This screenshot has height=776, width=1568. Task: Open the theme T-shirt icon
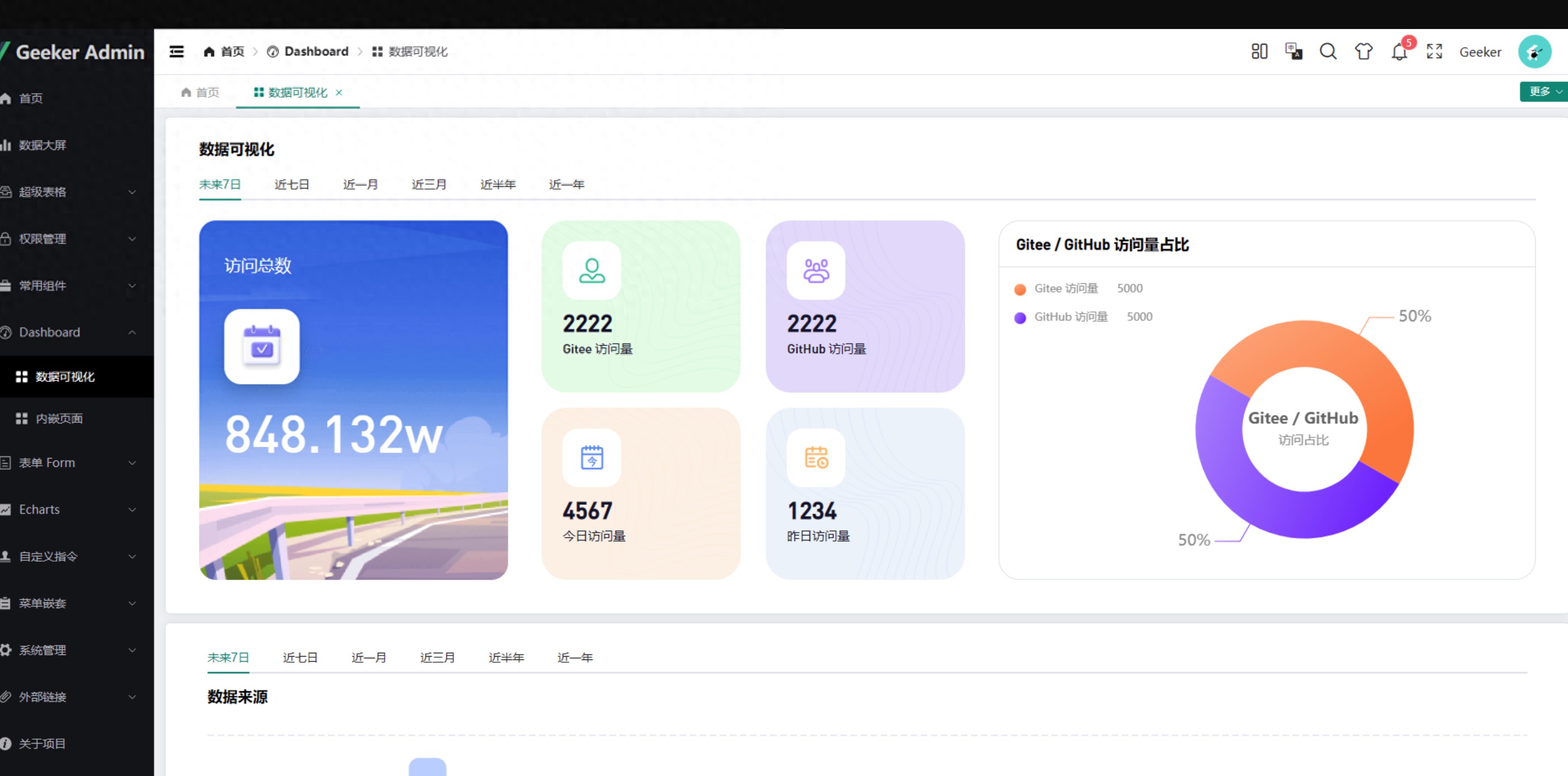1363,52
